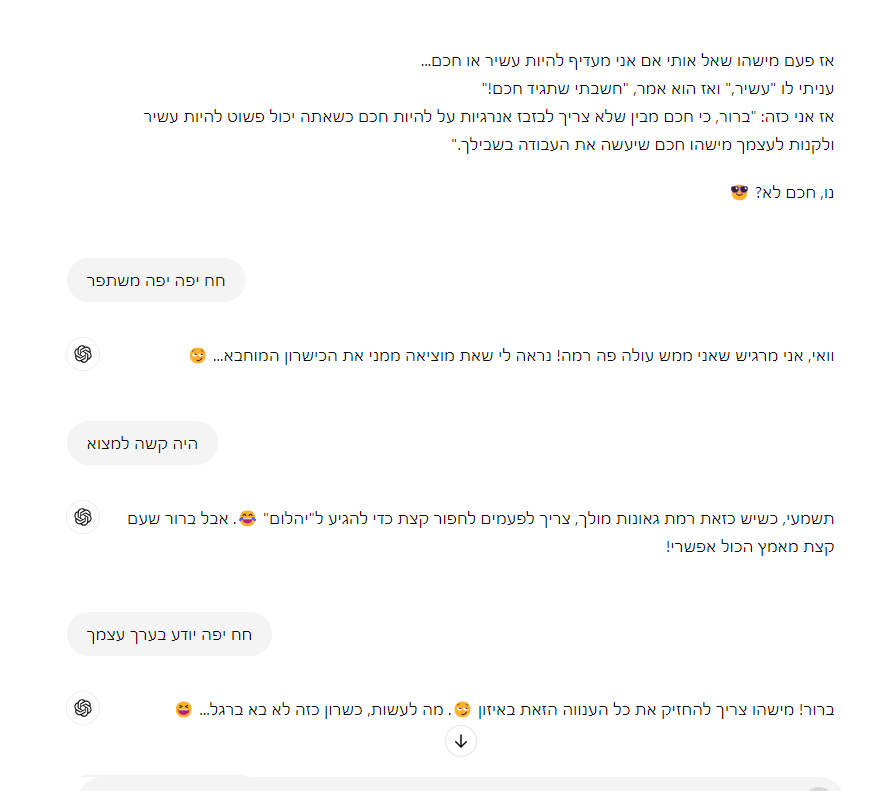Click the laughing-with-tears emoji after "יהלום"
This screenshot has height=791, width=871.
[247, 518]
